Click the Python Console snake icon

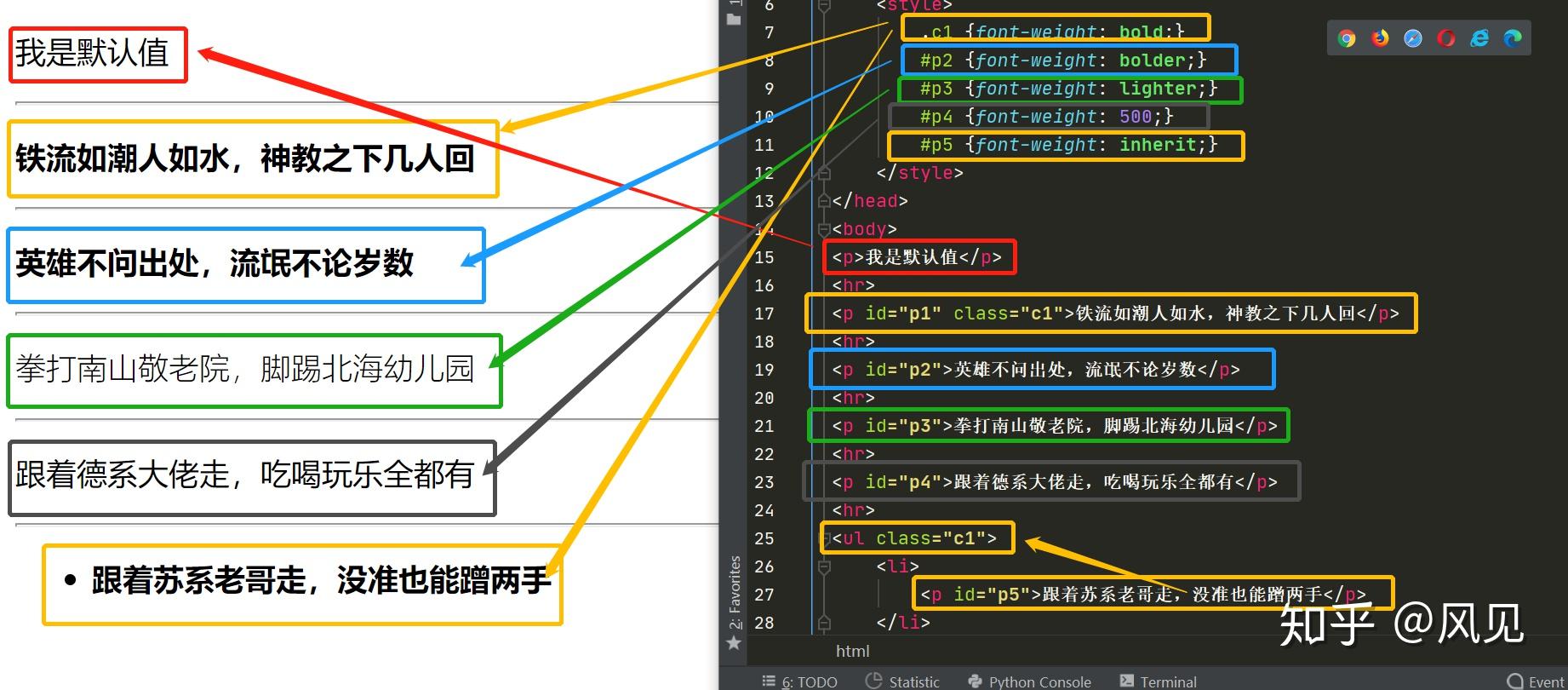click(976, 681)
